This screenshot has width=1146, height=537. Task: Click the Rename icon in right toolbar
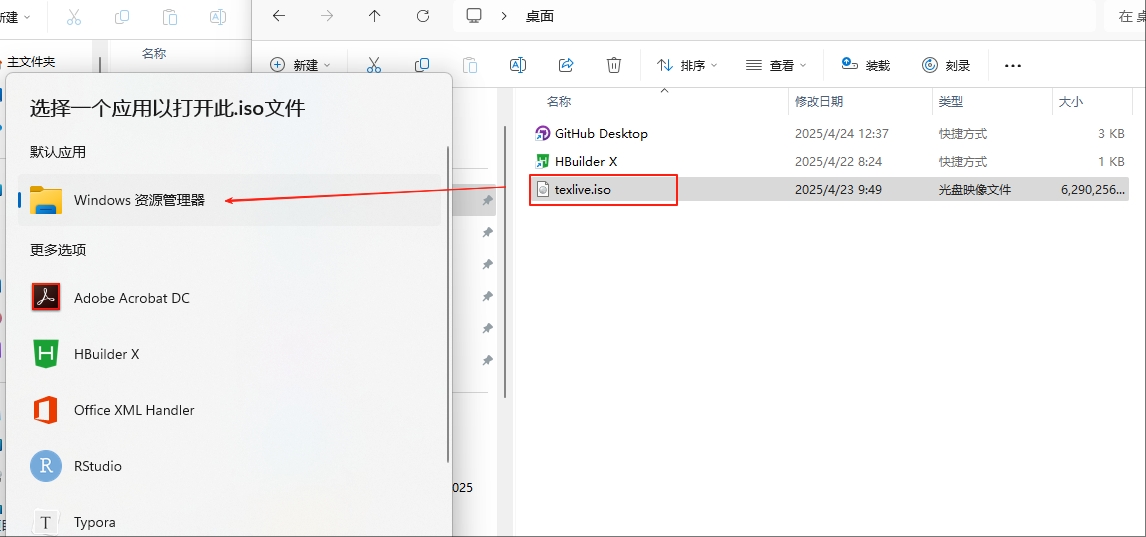pyautogui.click(x=518, y=65)
